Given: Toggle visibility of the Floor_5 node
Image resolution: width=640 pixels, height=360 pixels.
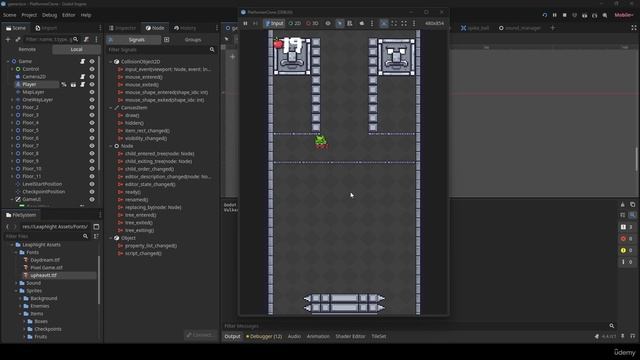Looking at the screenshot, I should (92, 130).
